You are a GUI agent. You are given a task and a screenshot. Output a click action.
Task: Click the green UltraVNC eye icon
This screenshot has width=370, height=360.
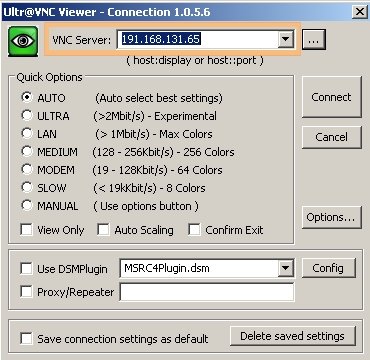pos(23,41)
